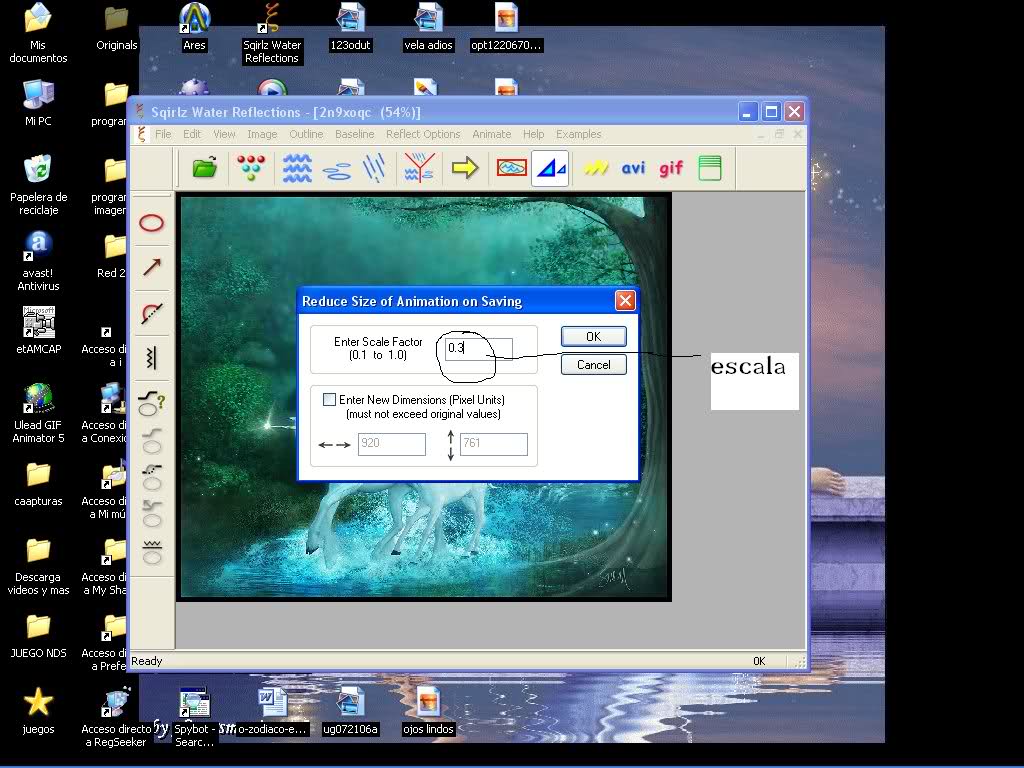Select the diagonal arrow tool
The height and width of the screenshot is (768, 1024).
(x=152, y=267)
